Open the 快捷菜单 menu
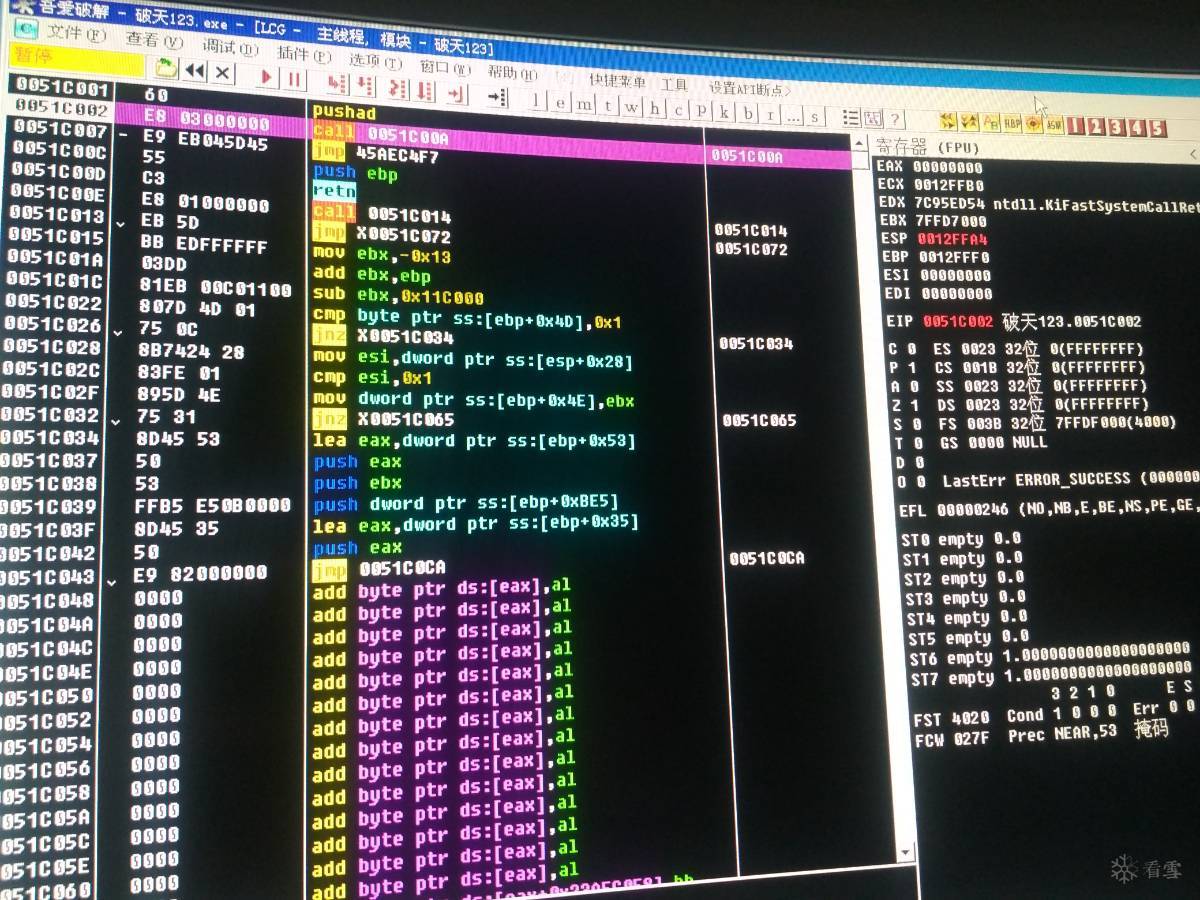 pyautogui.click(x=617, y=81)
